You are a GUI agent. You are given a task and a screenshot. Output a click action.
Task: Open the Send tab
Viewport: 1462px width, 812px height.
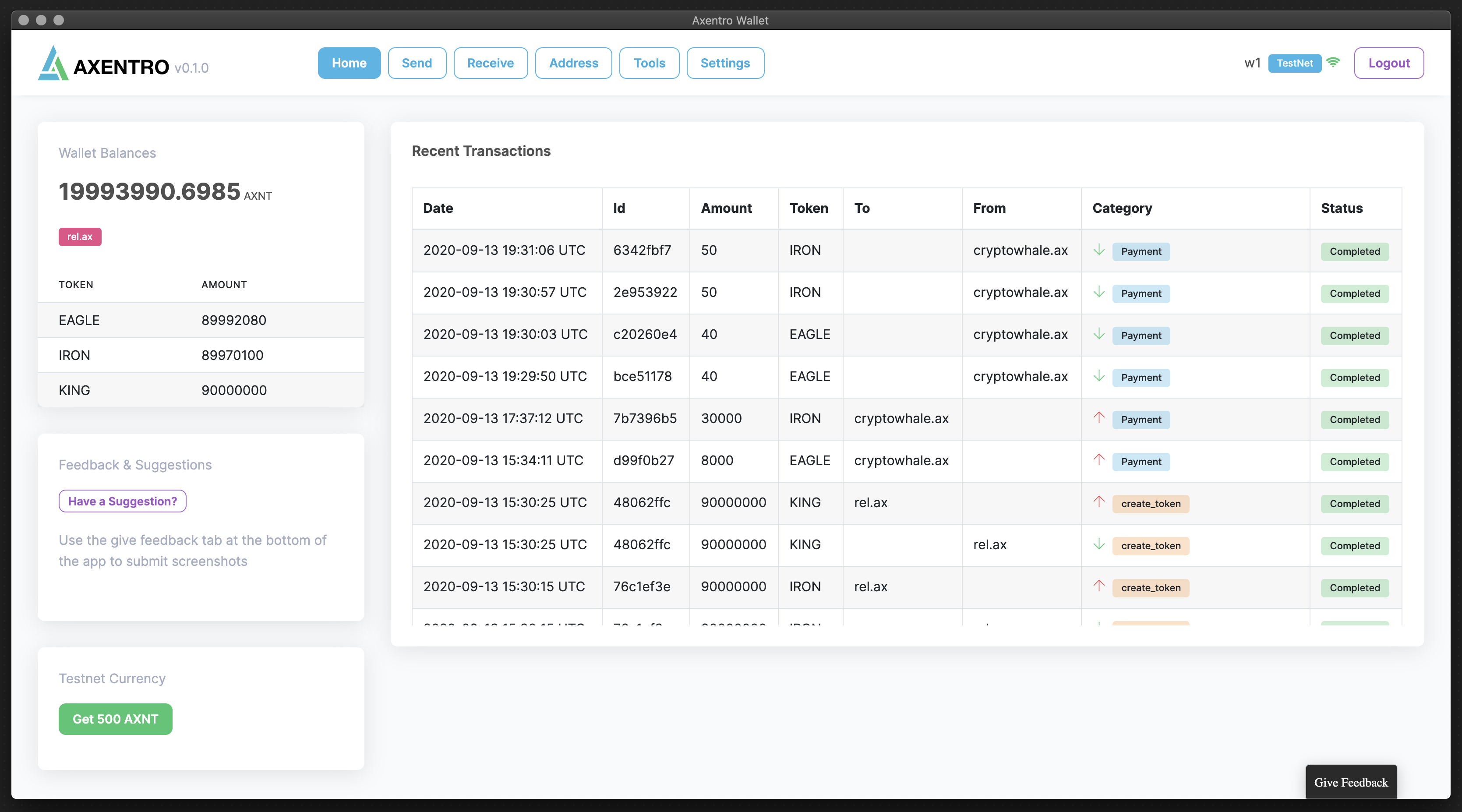point(417,63)
